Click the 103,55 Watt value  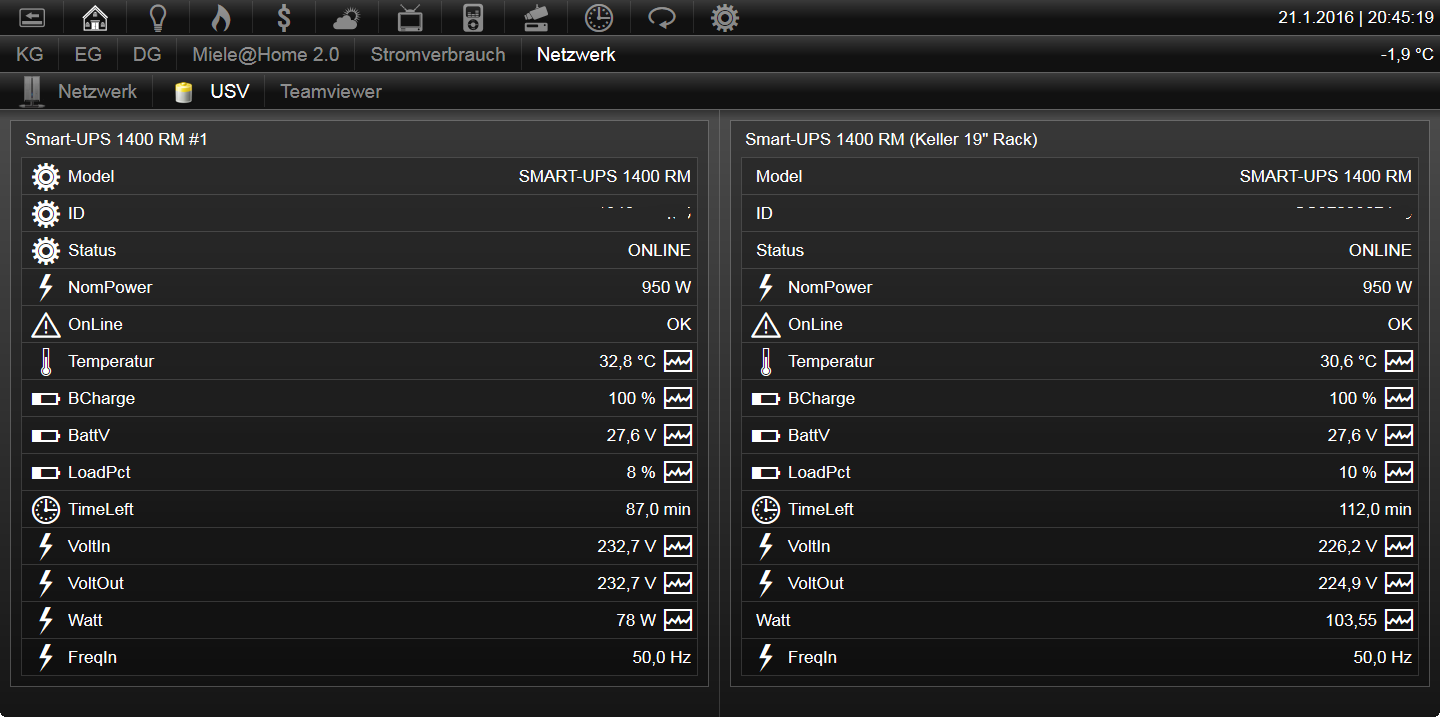click(x=1351, y=620)
